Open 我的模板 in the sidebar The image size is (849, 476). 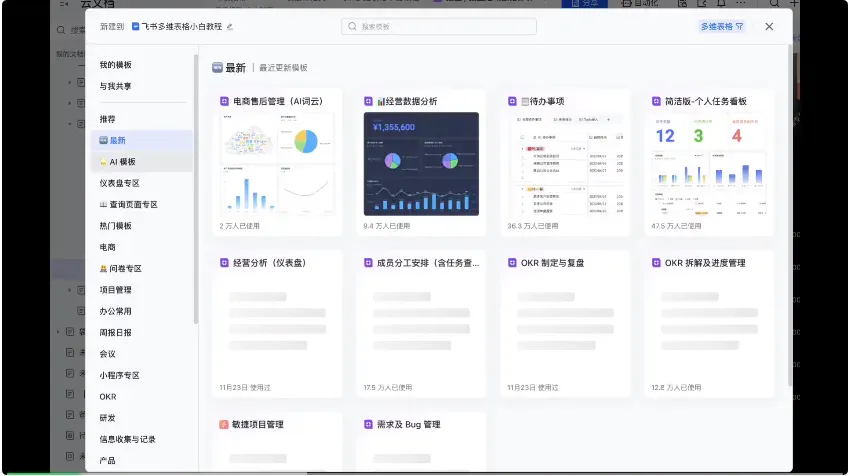(115, 65)
